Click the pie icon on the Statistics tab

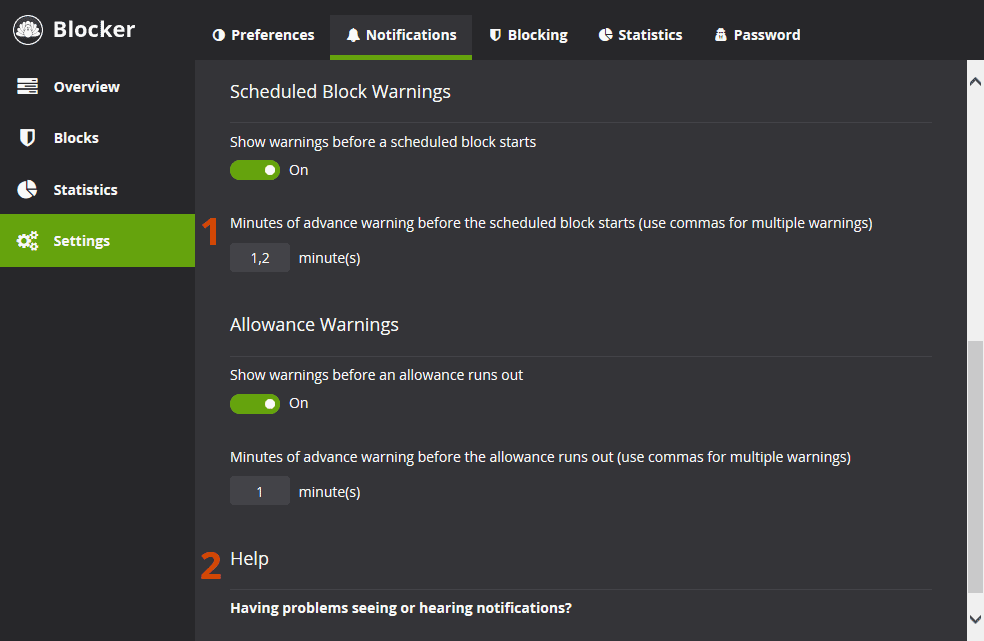tap(604, 34)
